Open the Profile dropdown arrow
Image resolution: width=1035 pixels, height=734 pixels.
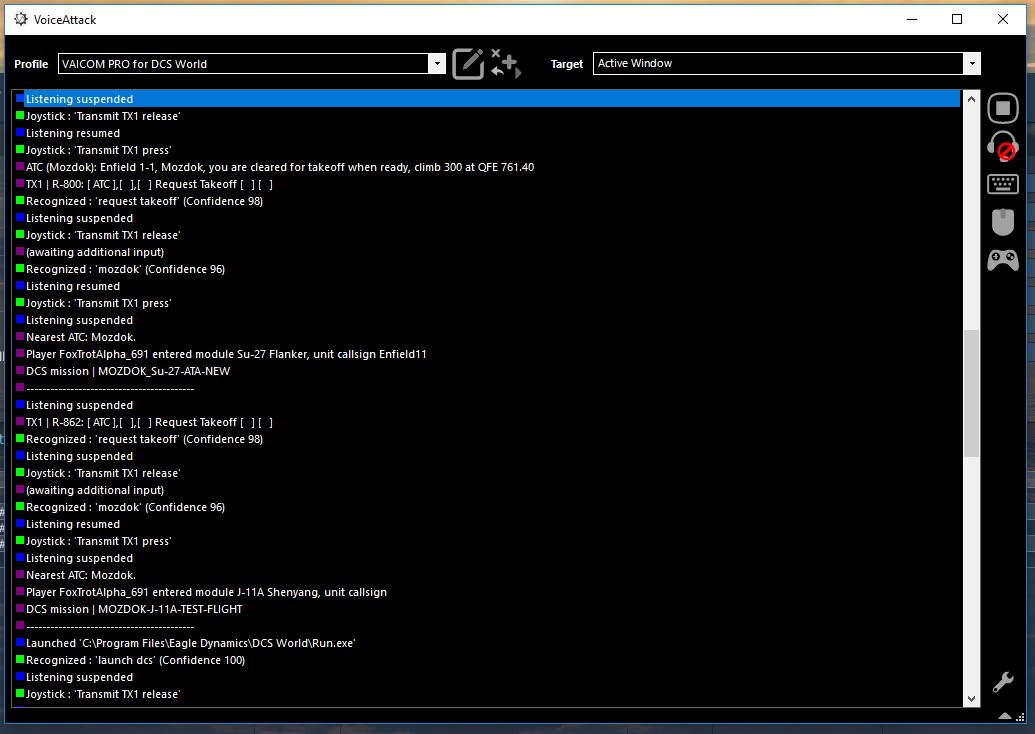[437, 64]
